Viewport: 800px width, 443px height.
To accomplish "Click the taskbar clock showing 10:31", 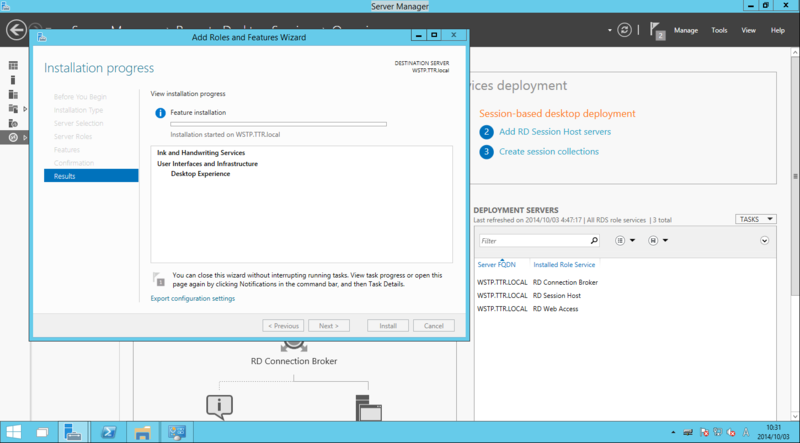I will pos(773,432).
